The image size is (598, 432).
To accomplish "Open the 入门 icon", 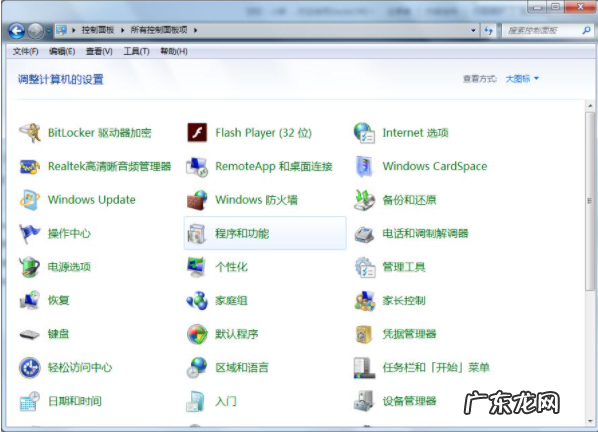I will tap(196, 401).
